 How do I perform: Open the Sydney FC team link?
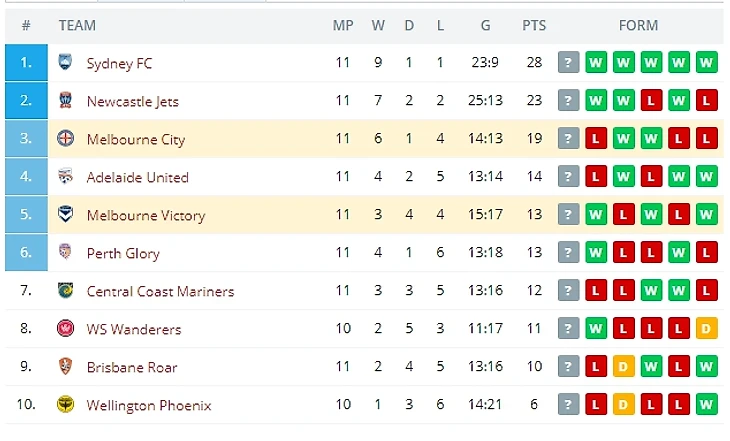(119, 63)
